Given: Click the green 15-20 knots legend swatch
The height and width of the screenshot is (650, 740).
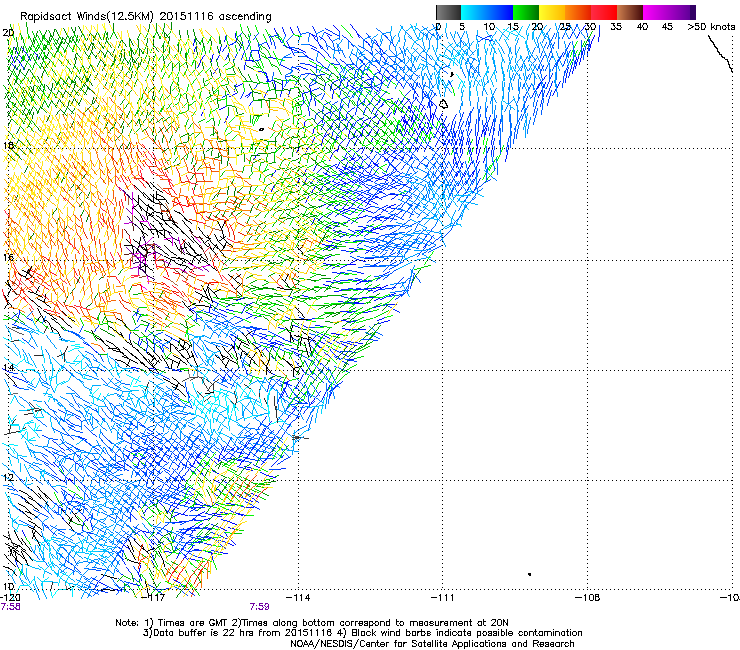Looking at the screenshot, I should pyautogui.click(x=526, y=12).
